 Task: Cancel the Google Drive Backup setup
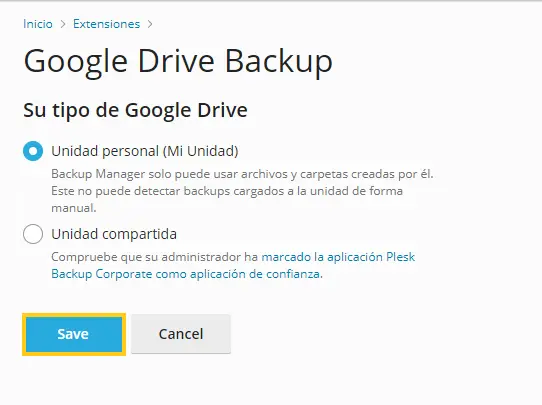point(181,334)
